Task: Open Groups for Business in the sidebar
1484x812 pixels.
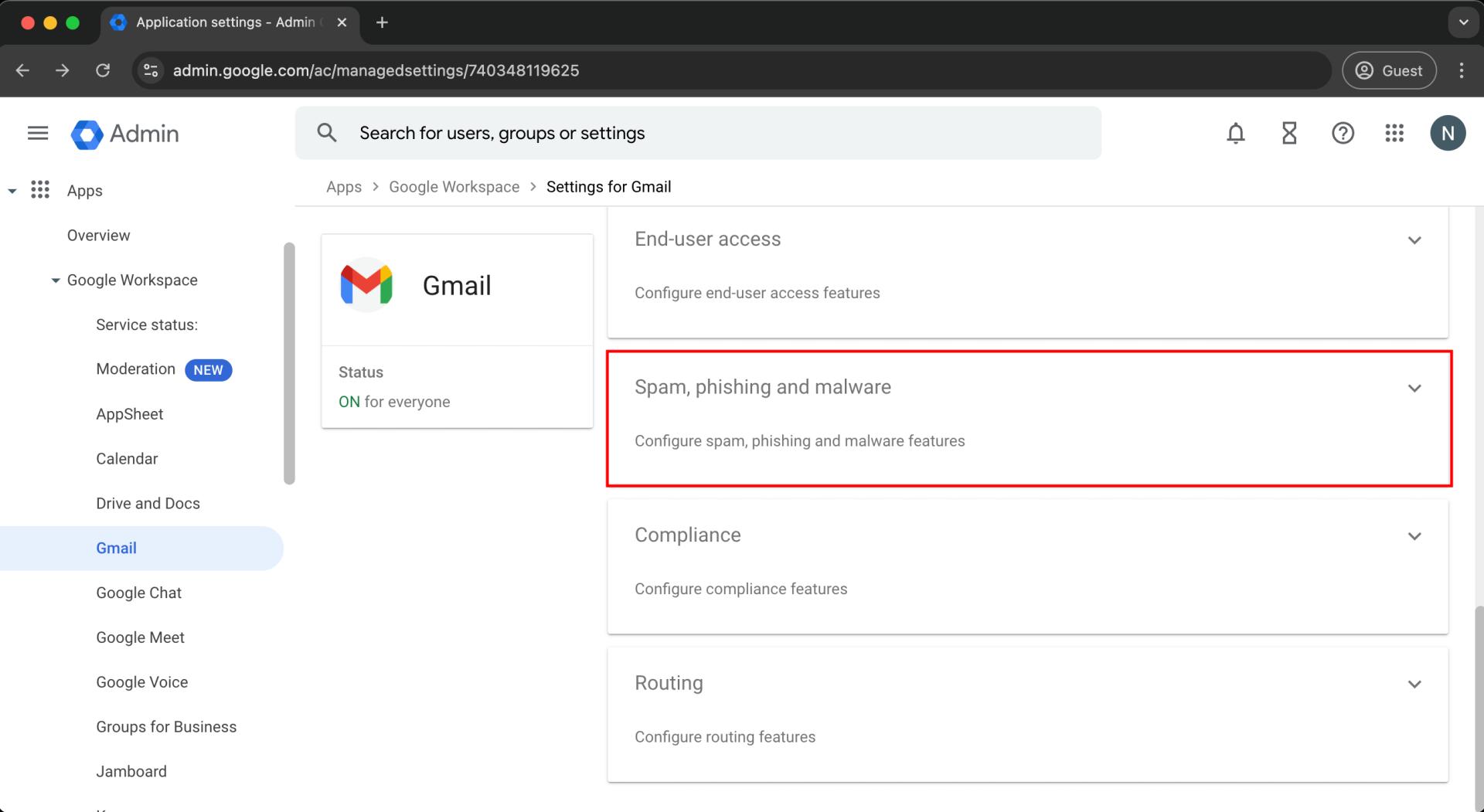Action: click(x=166, y=726)
